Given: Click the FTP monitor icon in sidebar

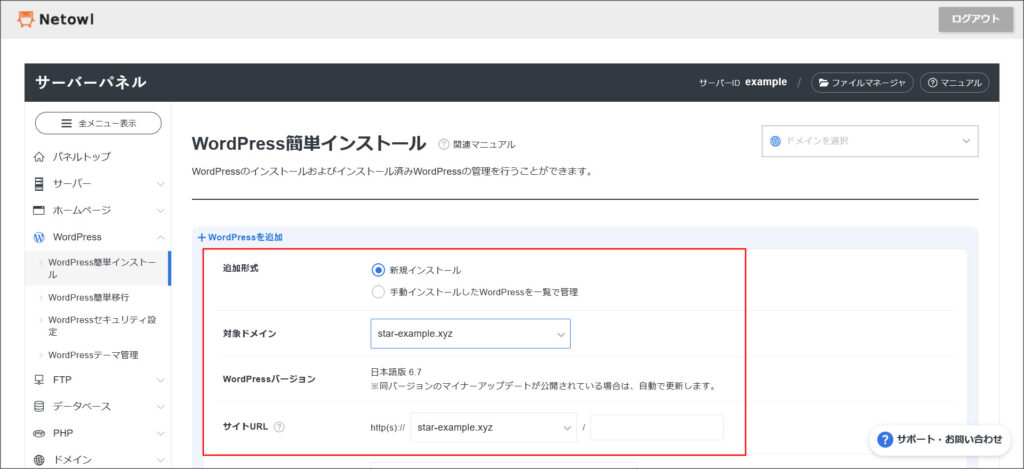Looking at the screenshot, I should (x=39, y=380).
